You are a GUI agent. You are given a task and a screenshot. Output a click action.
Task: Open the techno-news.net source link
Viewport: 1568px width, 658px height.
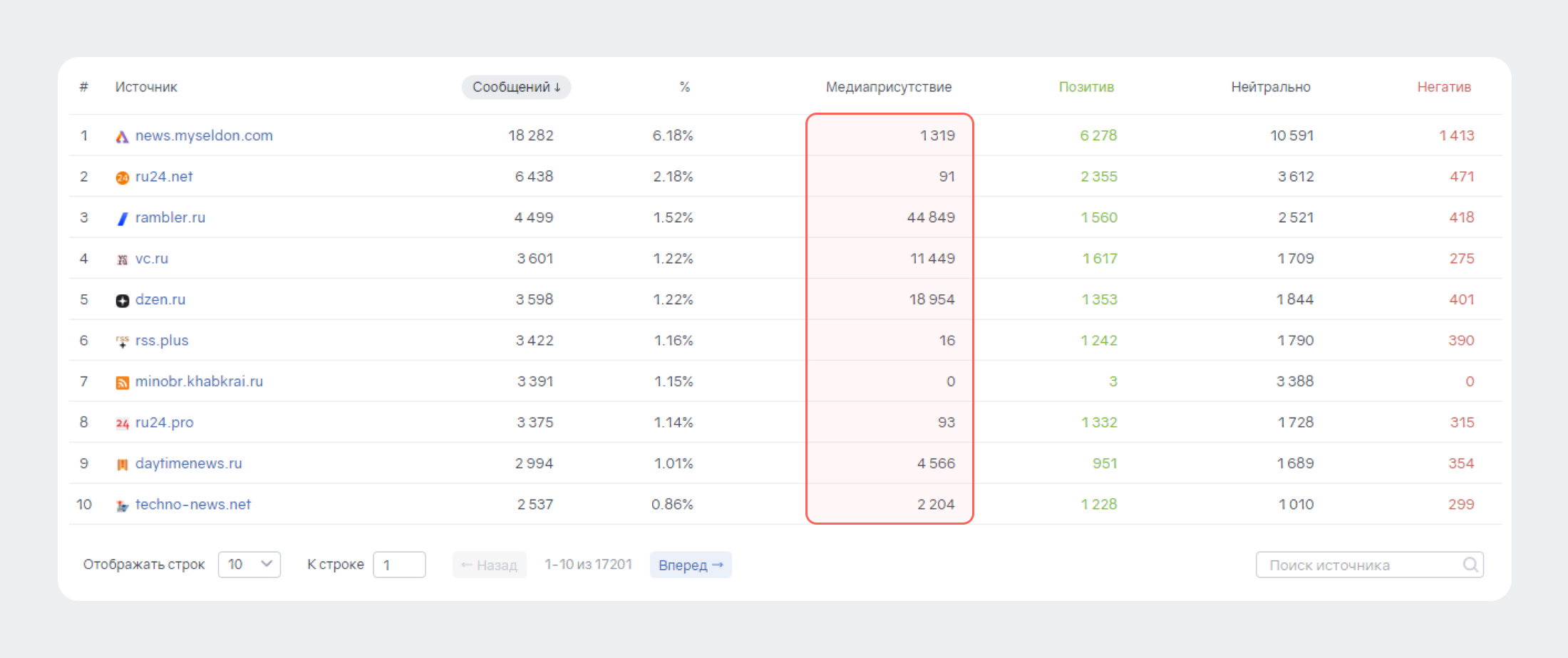coord(193,504)
